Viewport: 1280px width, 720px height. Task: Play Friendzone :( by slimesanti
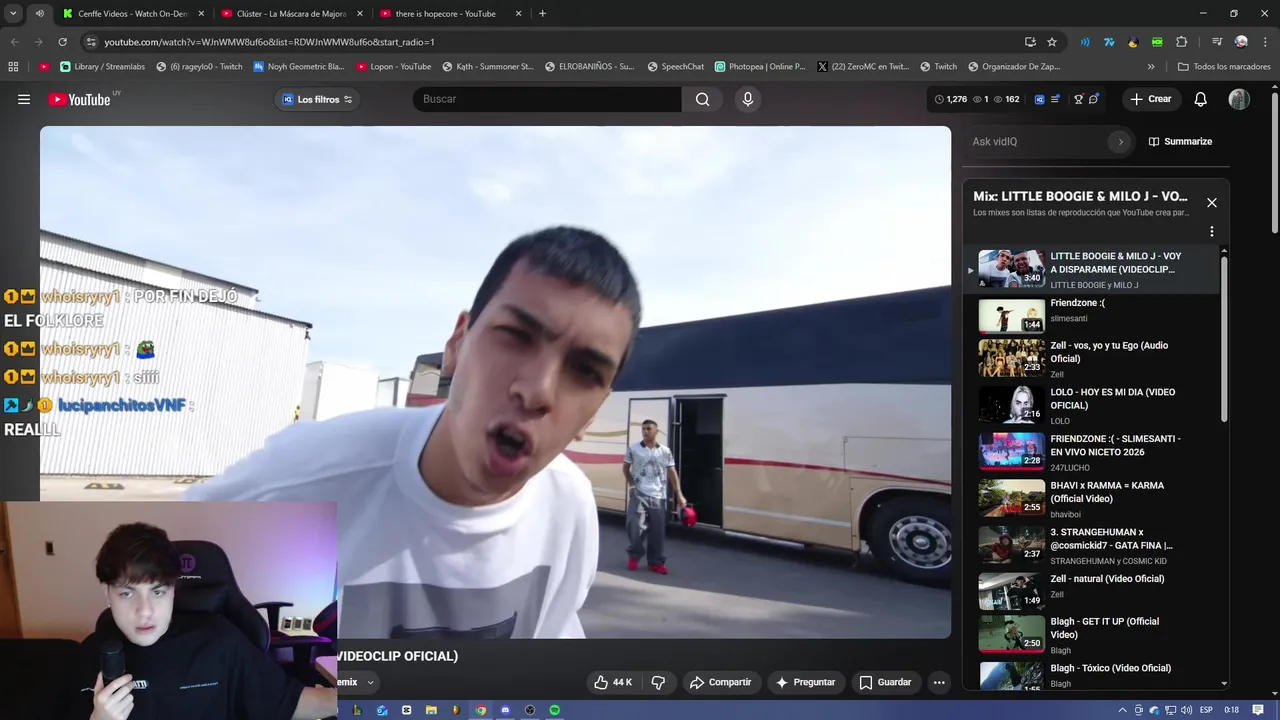click(x=1093, y=315)
